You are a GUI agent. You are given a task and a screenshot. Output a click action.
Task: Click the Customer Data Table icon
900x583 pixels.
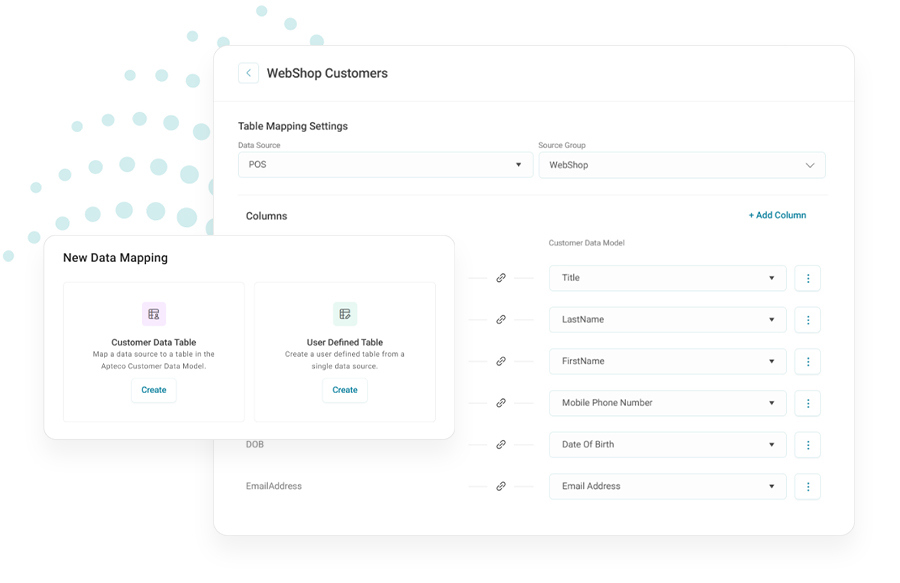pos(153,313)
